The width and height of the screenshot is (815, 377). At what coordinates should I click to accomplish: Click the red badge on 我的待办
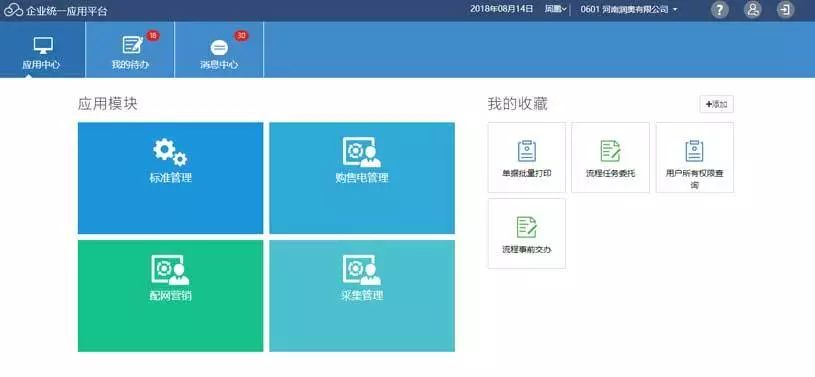click(153, 35)
